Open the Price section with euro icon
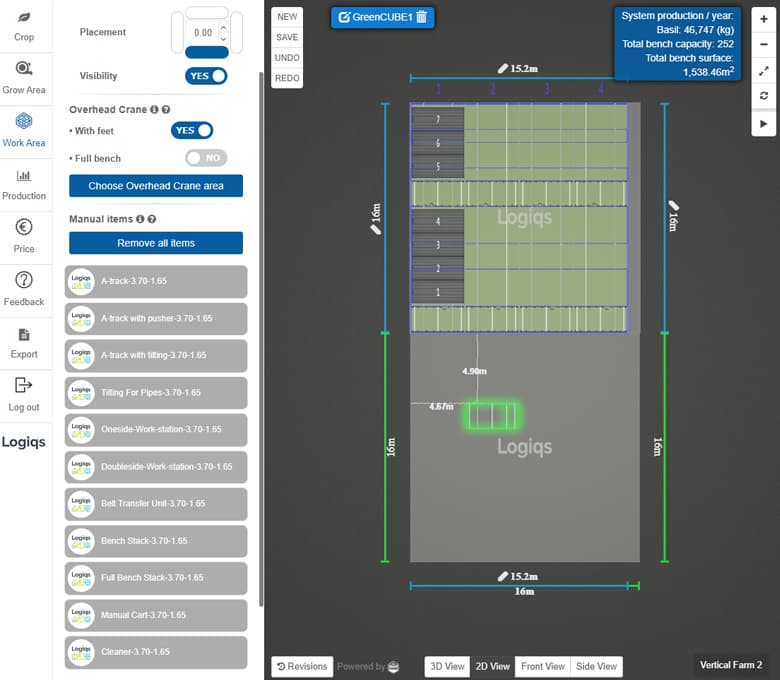The image size is (780, 680). (24, 236)
